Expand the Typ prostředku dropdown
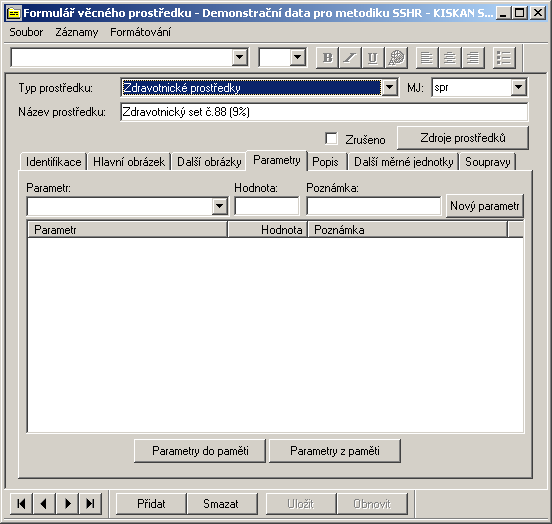Image resolution: width=552 pixels, height=524 pixels. (390, 87)
